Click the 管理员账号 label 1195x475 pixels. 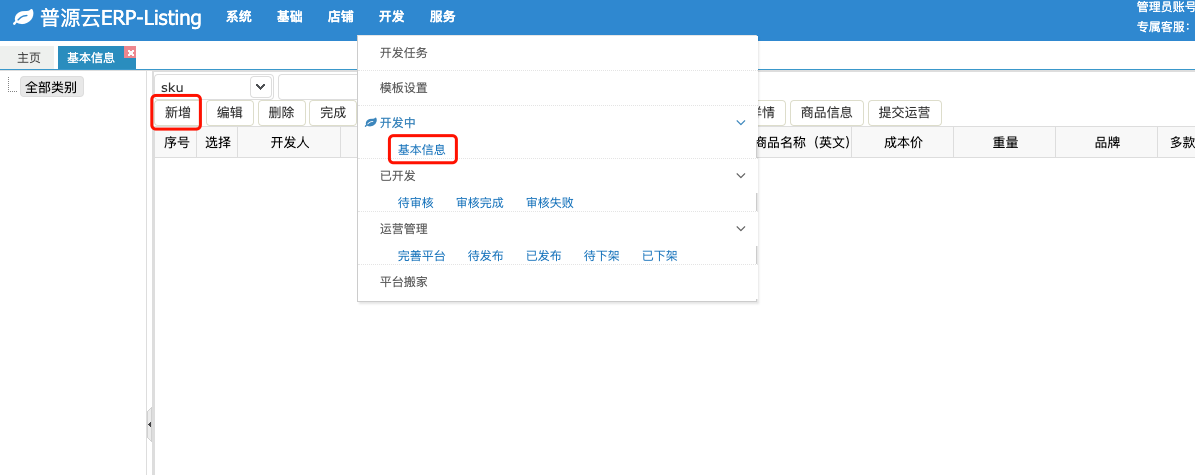coord(1165,7)
